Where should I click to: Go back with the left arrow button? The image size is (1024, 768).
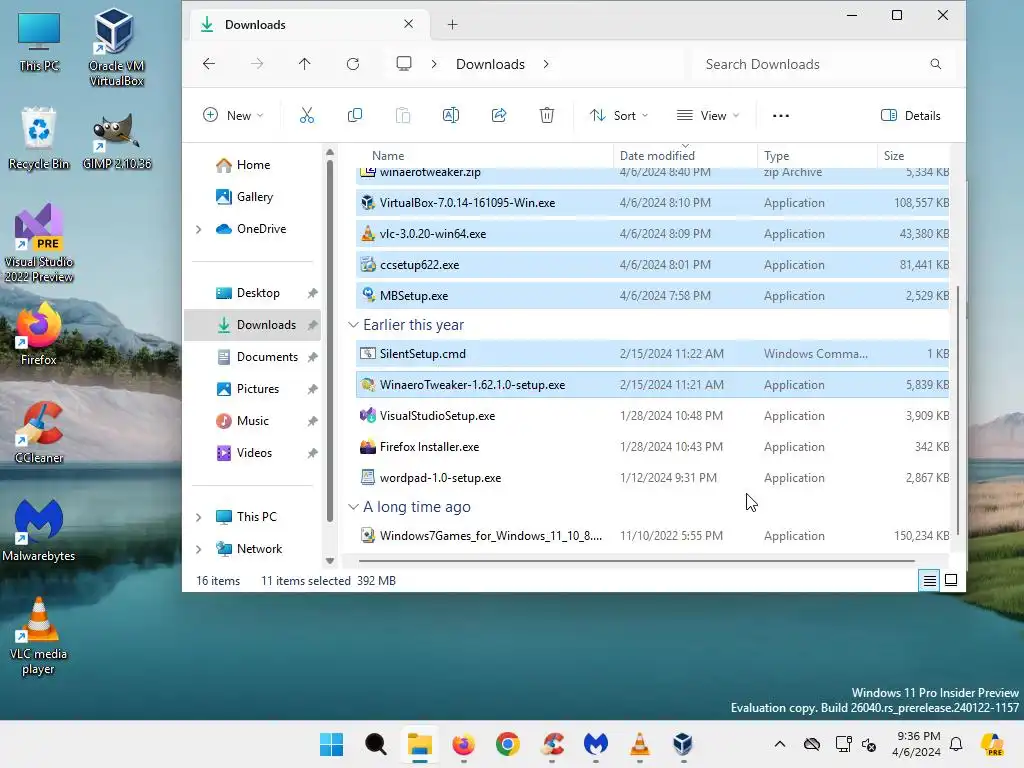pyautogui.click(x=209, y=63)
